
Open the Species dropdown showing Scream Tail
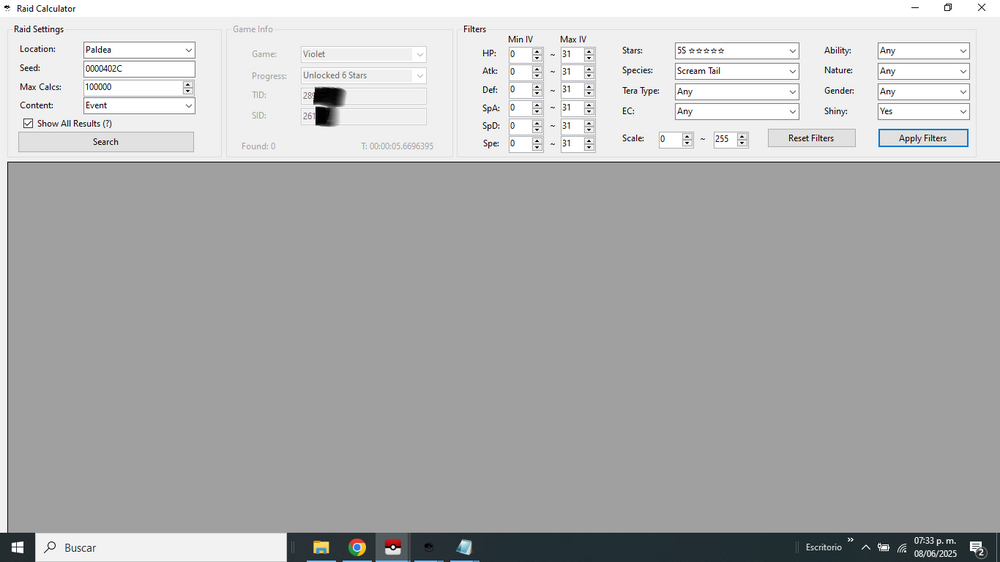click(x=792, y=71)
